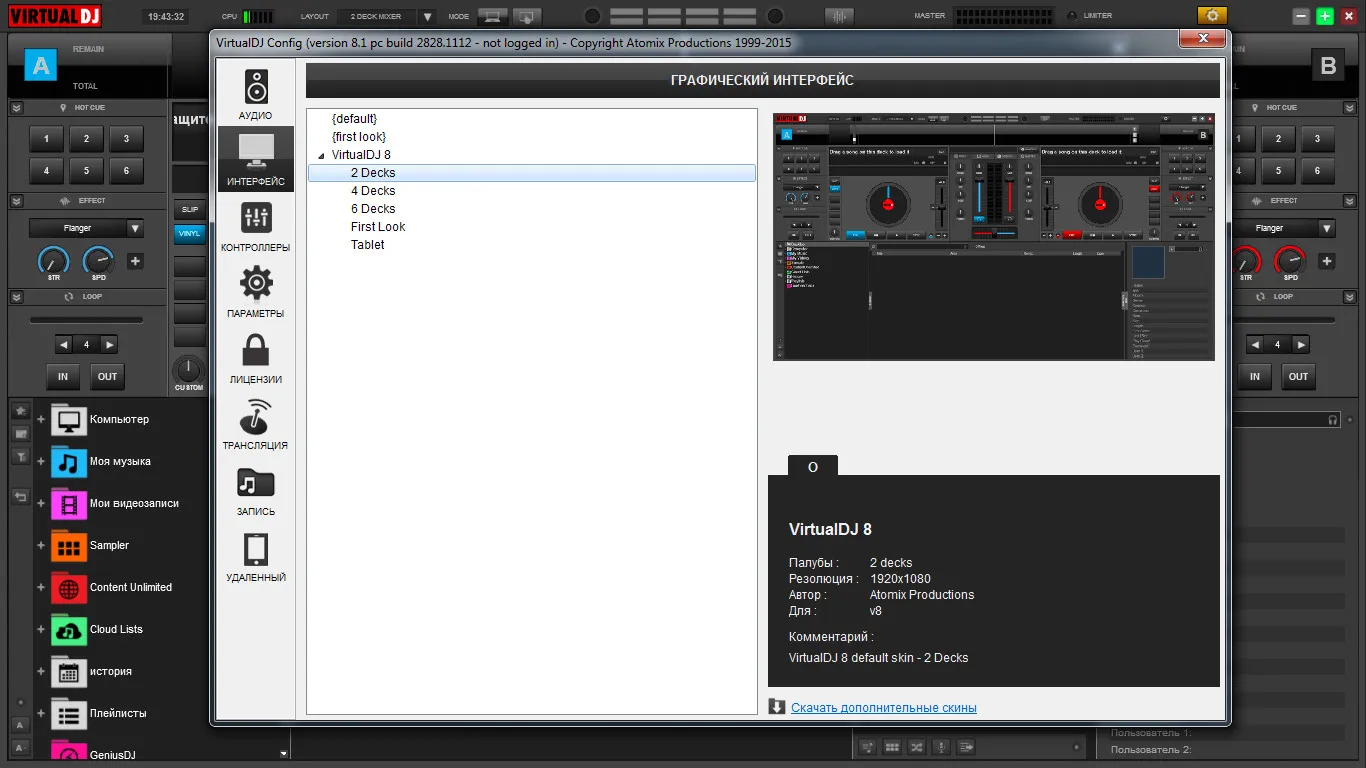Click the download arrow icon beside the skins link
This screenshot has height=768, width=1366.
point(777,707)
